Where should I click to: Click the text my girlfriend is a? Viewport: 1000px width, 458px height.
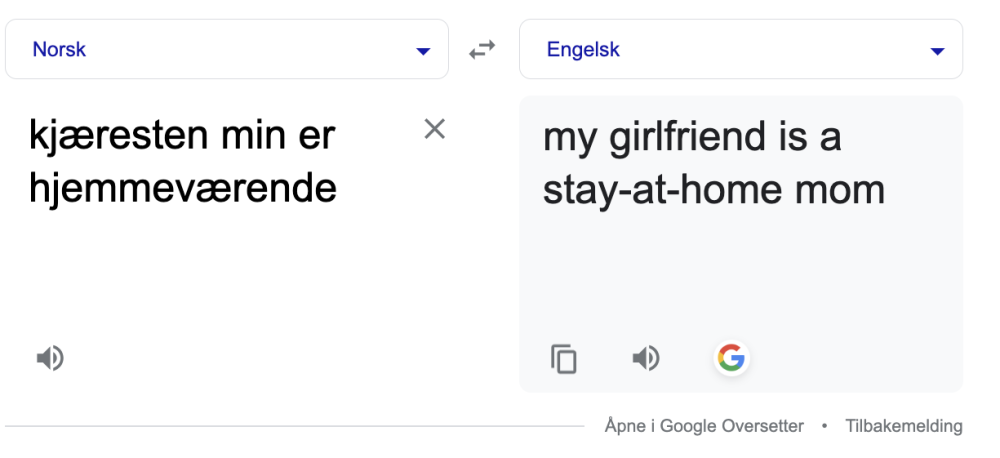[x=692, y=137]
